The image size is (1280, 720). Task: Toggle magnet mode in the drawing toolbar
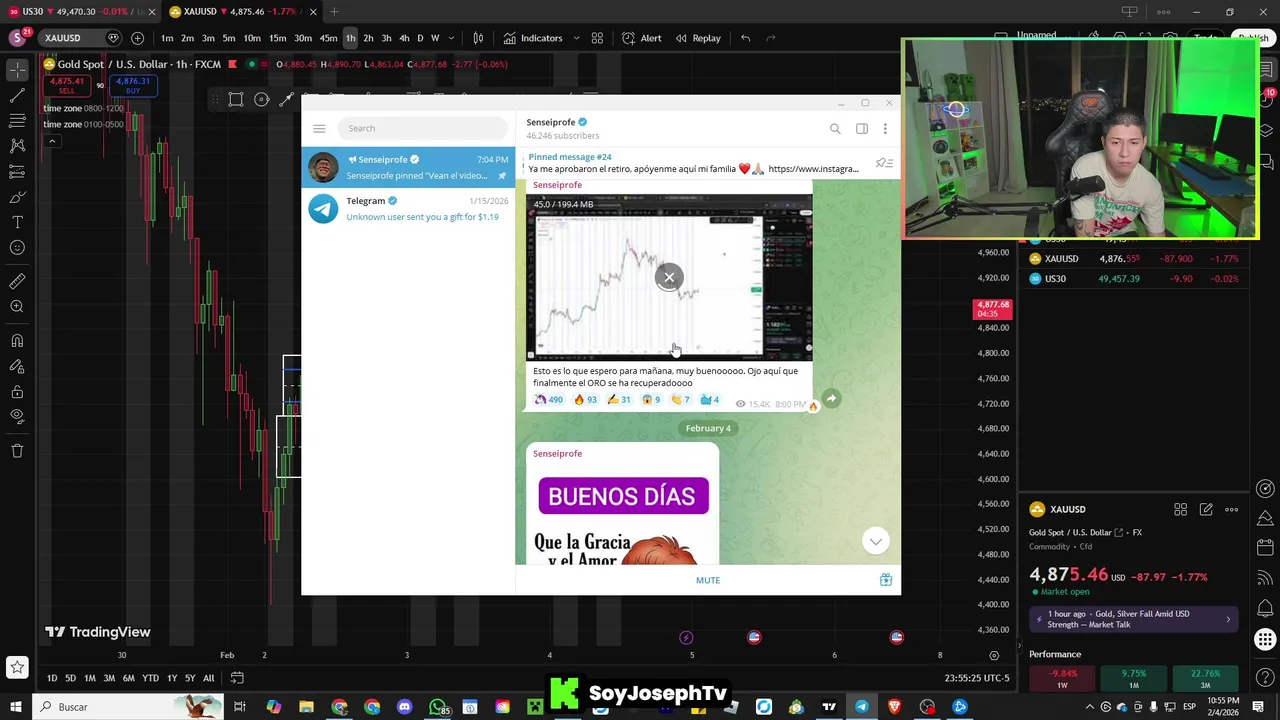coord(17,341)
